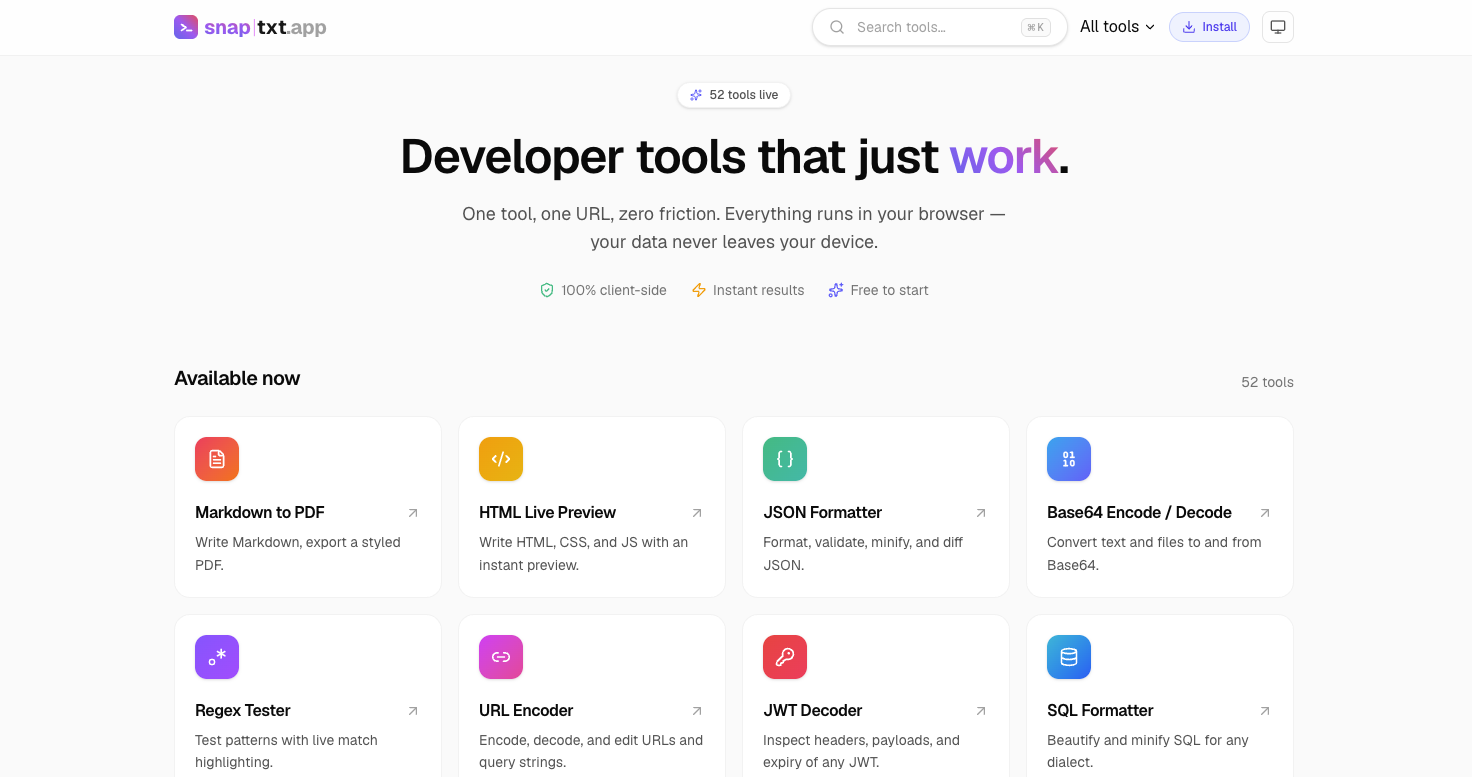Click the description Test patterns with live match highlighting
Screen dimensions: 1472x777
pos(286,751)
